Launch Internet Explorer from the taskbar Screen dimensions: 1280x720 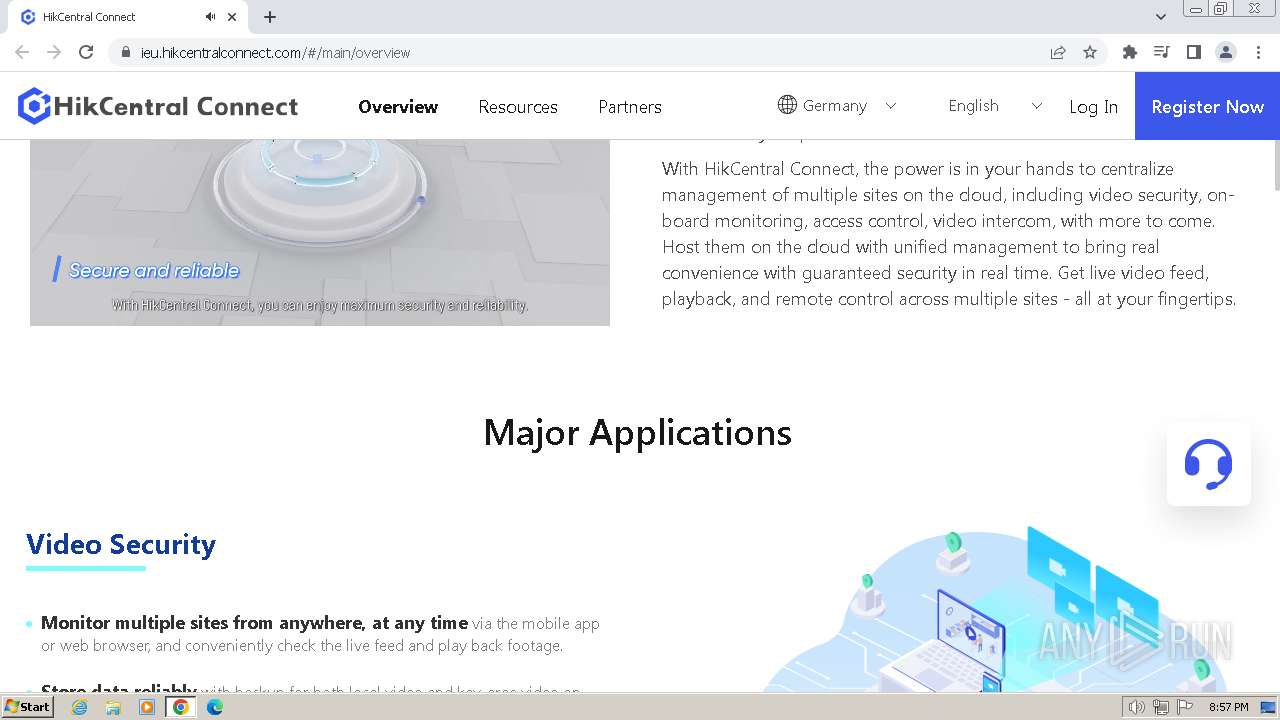click(x=79, y=707)
